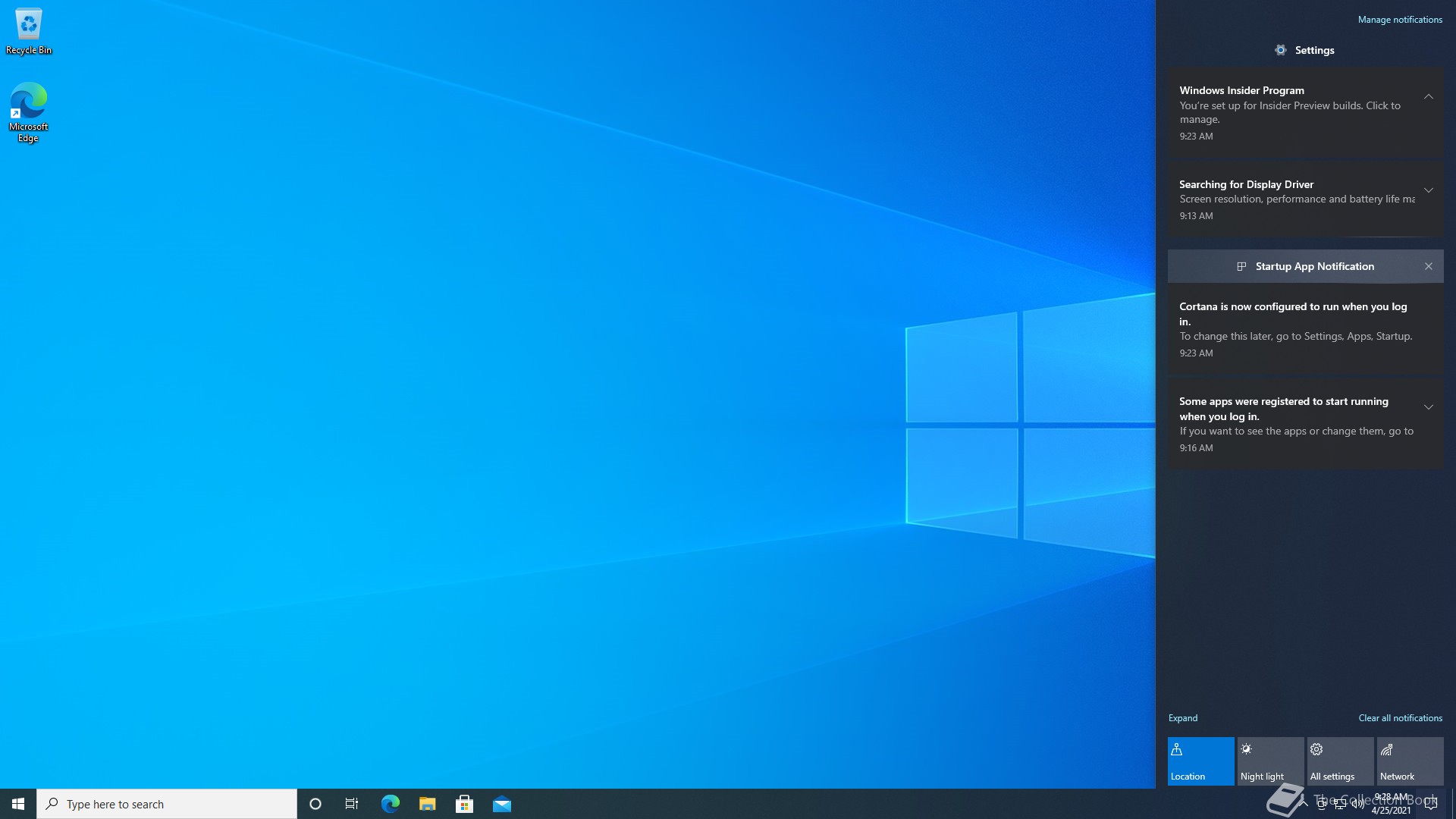1456x819 pixels.
Task: Open the network status tray icon
Action: click(x=1340, y=804)
